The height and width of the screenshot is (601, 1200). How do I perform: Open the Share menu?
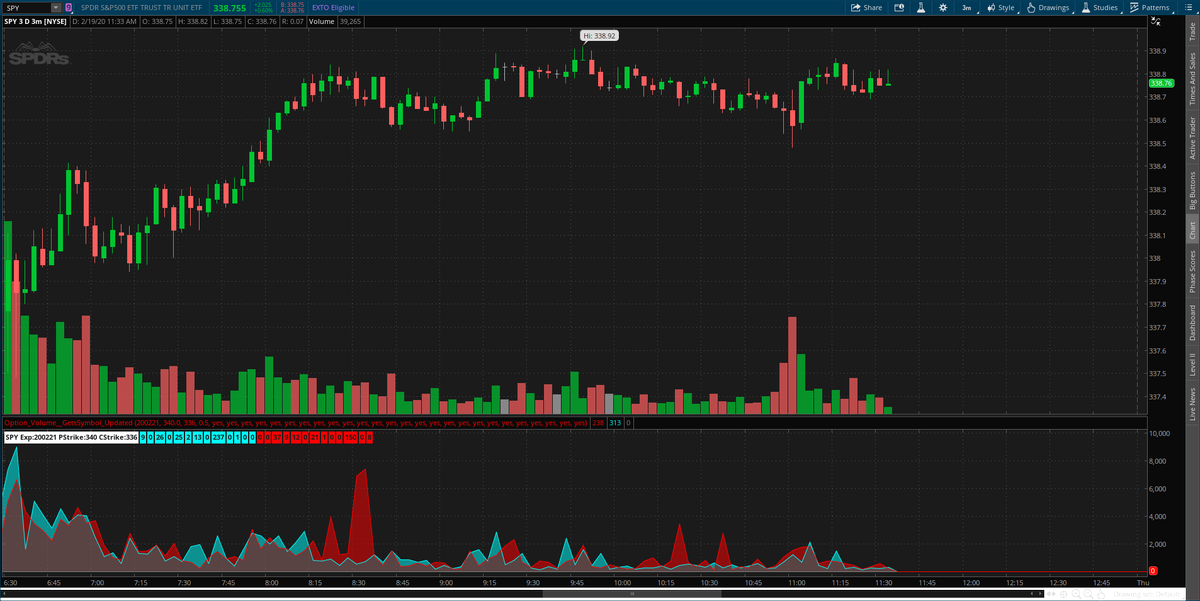click(x=866, y=7)
